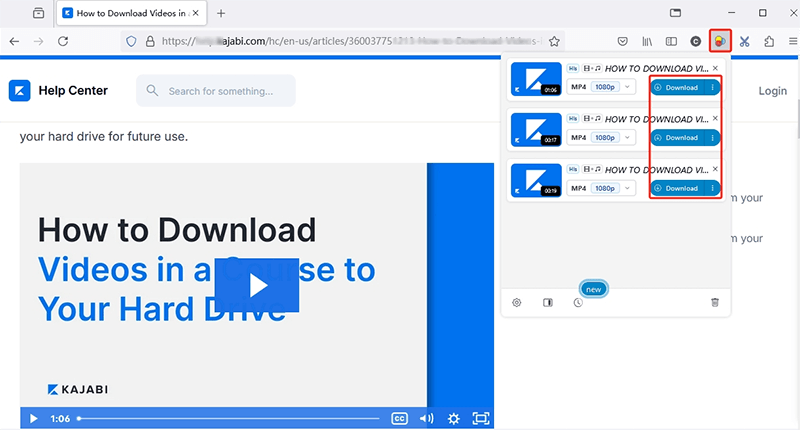Open the hamburger application menu

(x=793, y=41)
